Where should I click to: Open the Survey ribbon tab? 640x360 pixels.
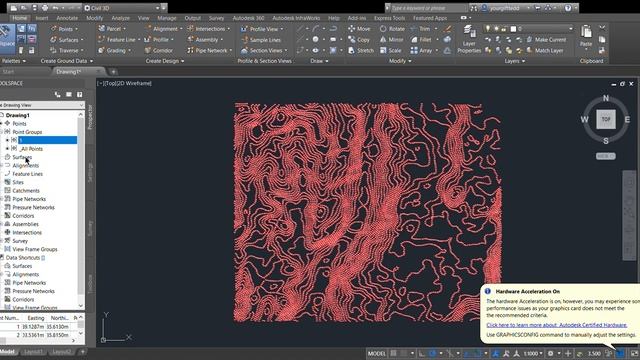coord(216,18)
